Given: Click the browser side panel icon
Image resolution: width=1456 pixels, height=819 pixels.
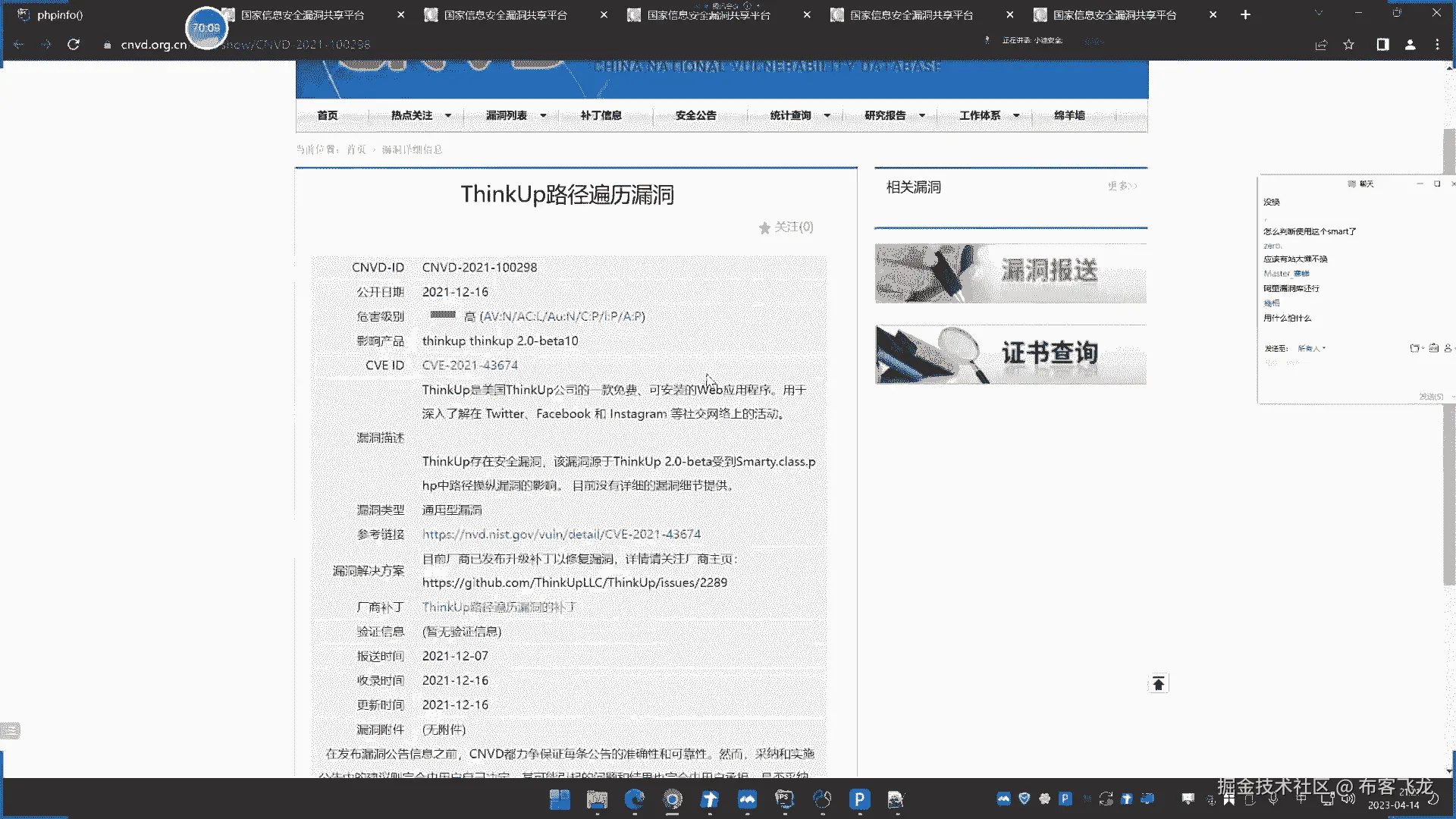Looking at the screenshot, I should [1382, 45].
